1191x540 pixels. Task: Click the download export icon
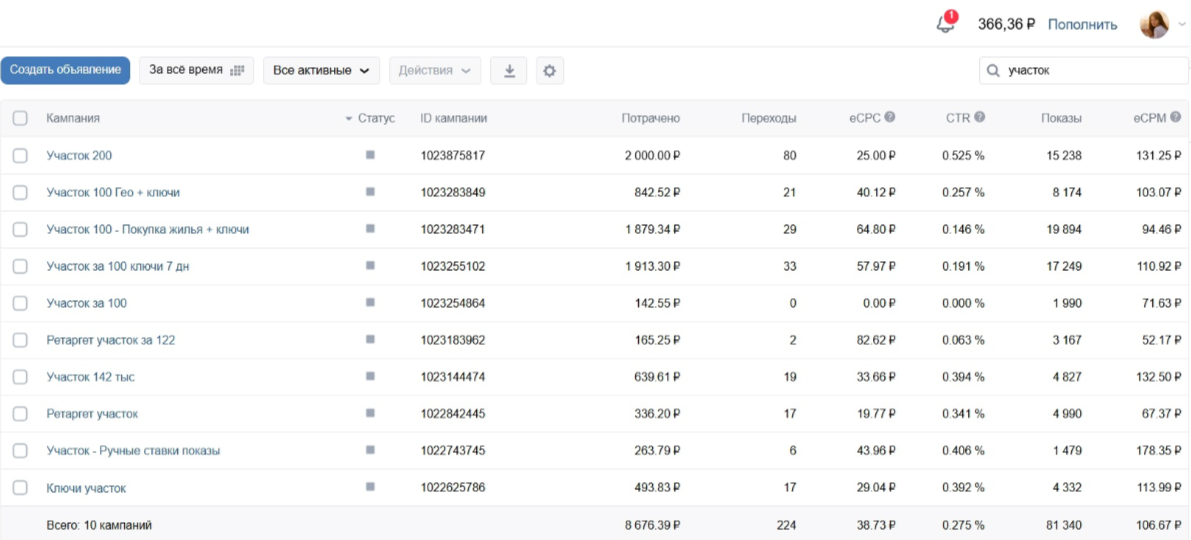tap(510, 71)
